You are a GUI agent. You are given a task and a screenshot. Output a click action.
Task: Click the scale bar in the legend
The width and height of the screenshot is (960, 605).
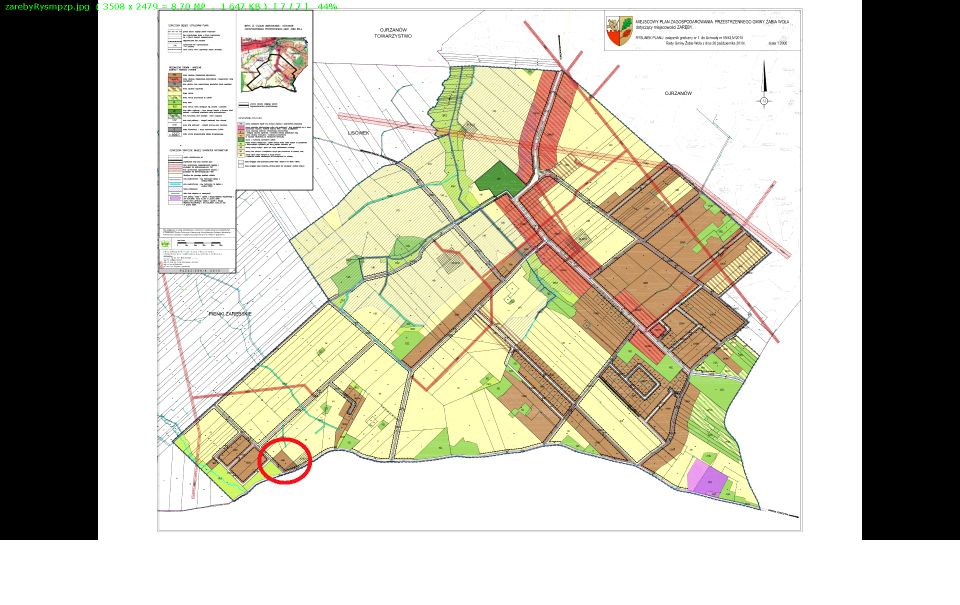(x=197, y=242)
